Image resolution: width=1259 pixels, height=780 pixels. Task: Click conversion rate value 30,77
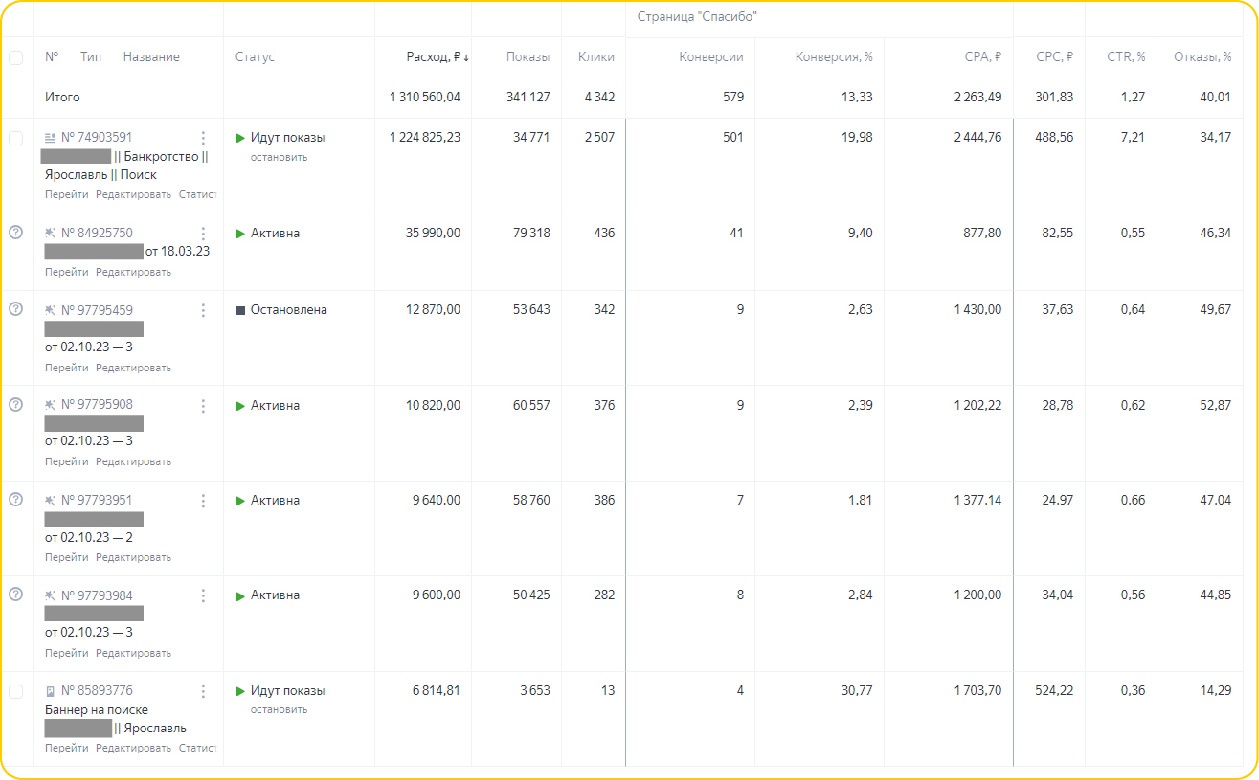(857, 691)
